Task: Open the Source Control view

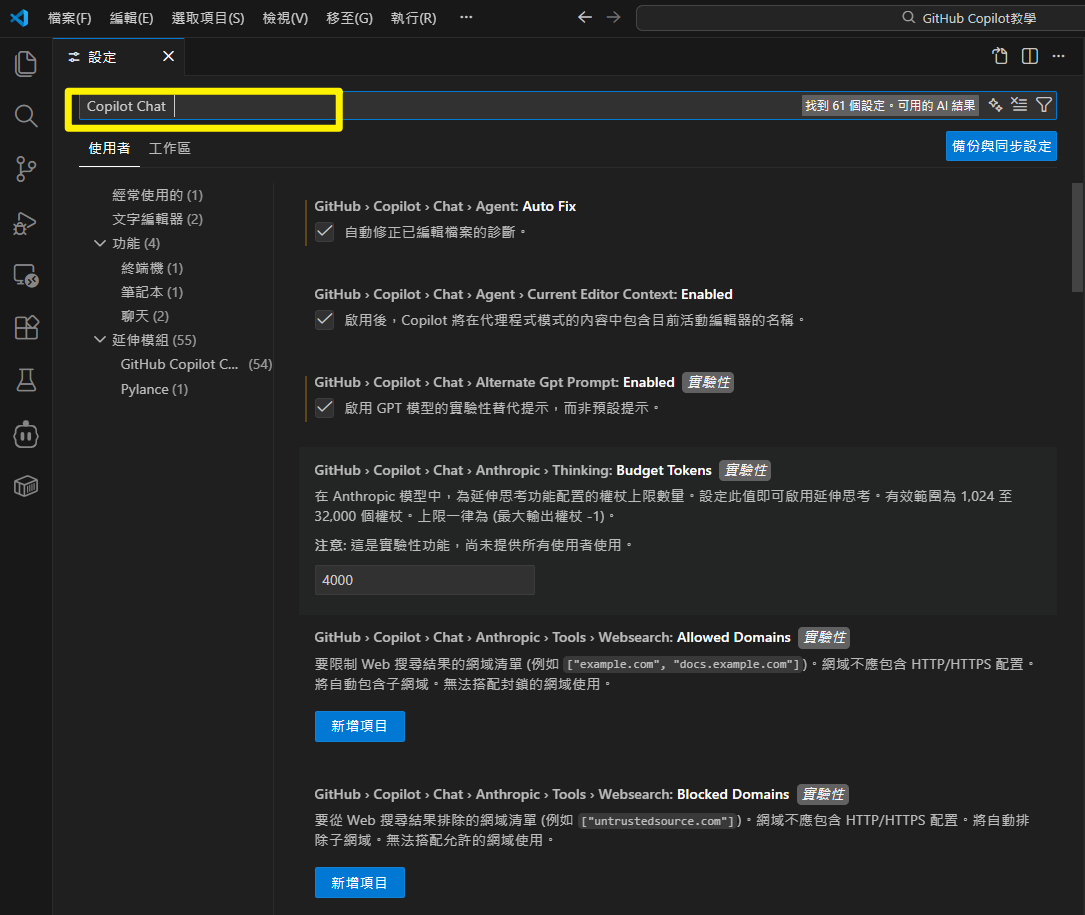Action: point(25,168)
